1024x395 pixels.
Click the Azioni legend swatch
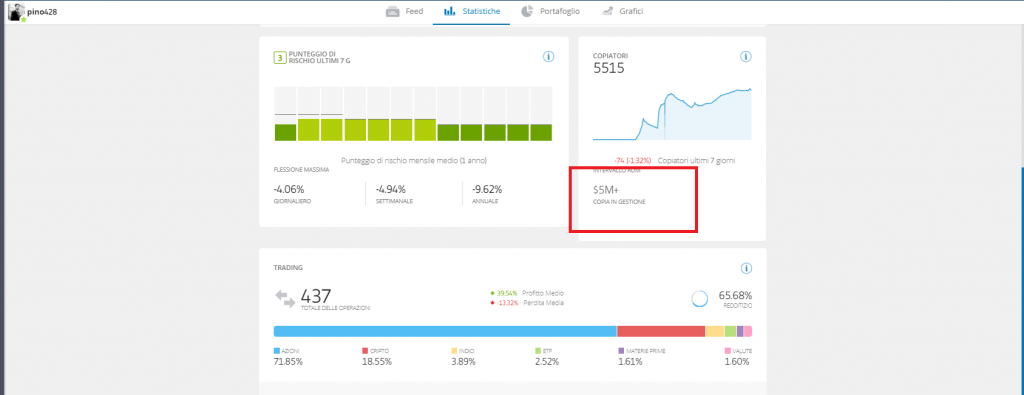click(277, 351)
